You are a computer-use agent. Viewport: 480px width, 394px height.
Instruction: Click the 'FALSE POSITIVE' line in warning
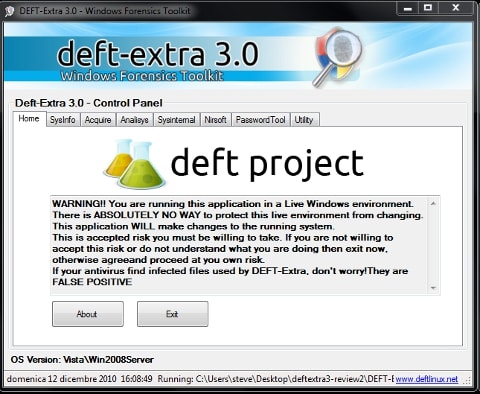[x=92, y=282]
